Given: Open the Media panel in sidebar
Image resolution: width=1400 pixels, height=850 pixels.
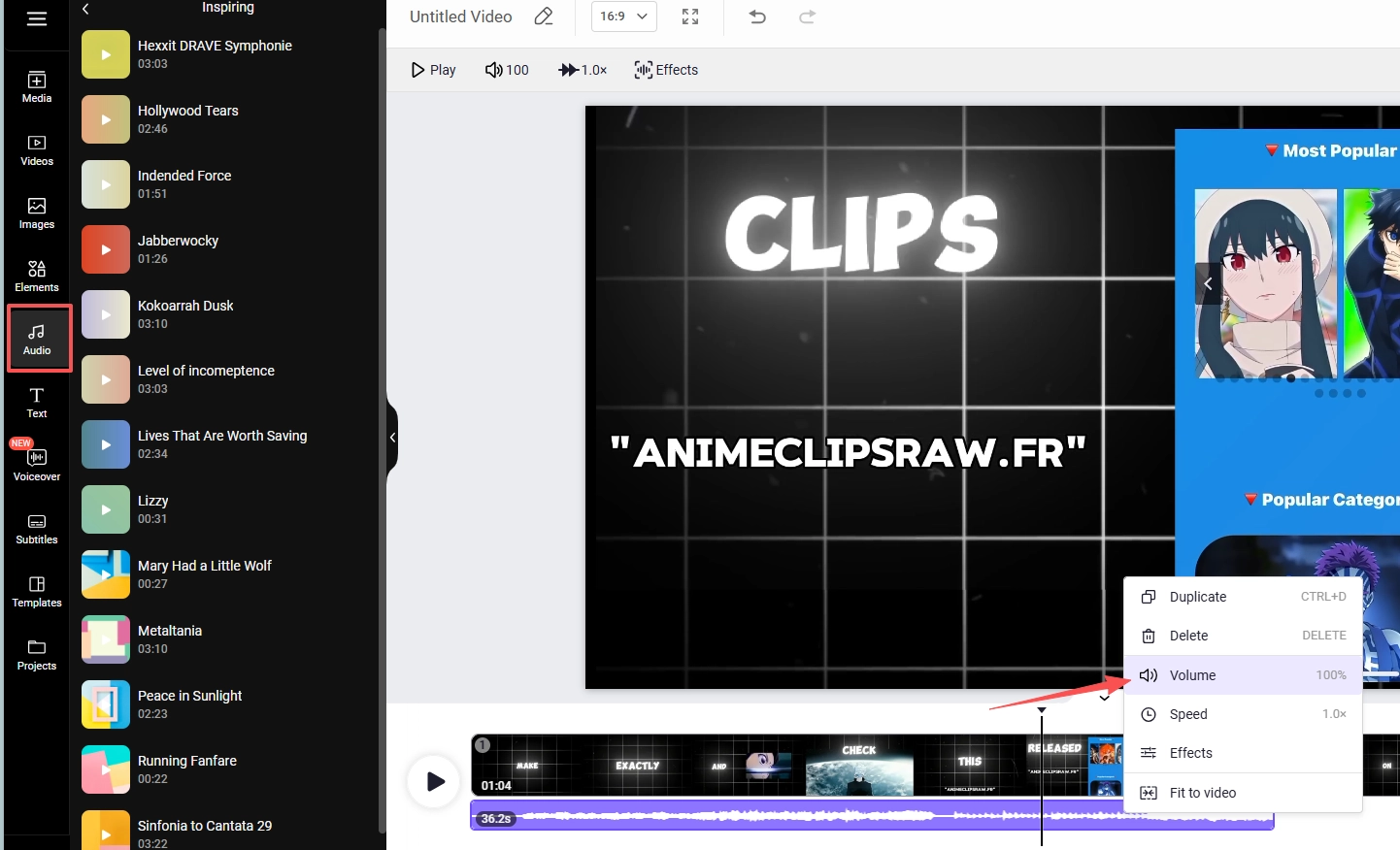Looking at the screenshot, I should coord(37,86).
